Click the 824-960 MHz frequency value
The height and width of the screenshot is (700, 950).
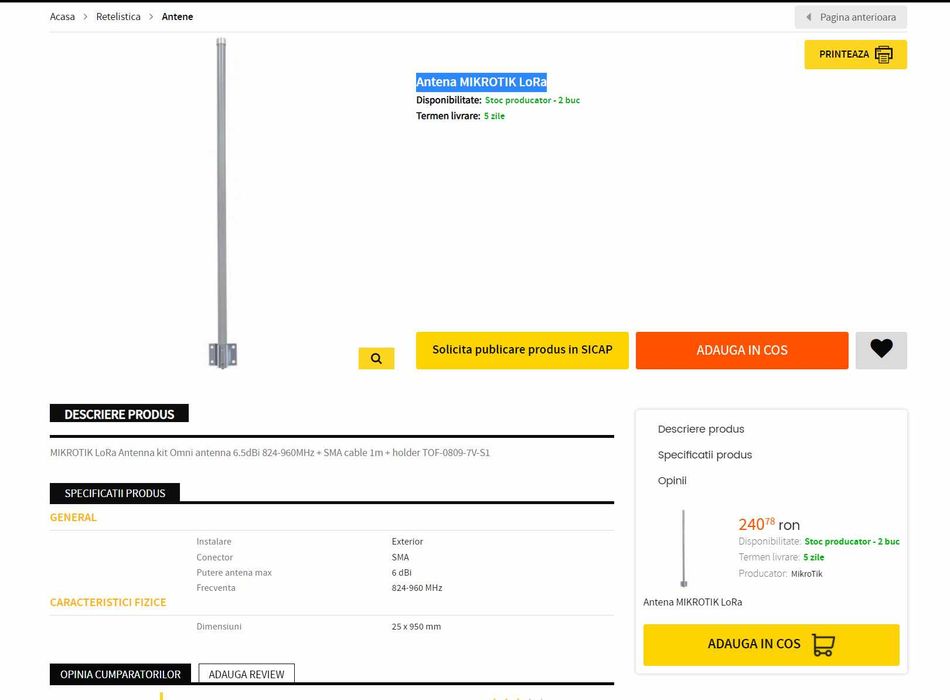[x=417, y=588]
